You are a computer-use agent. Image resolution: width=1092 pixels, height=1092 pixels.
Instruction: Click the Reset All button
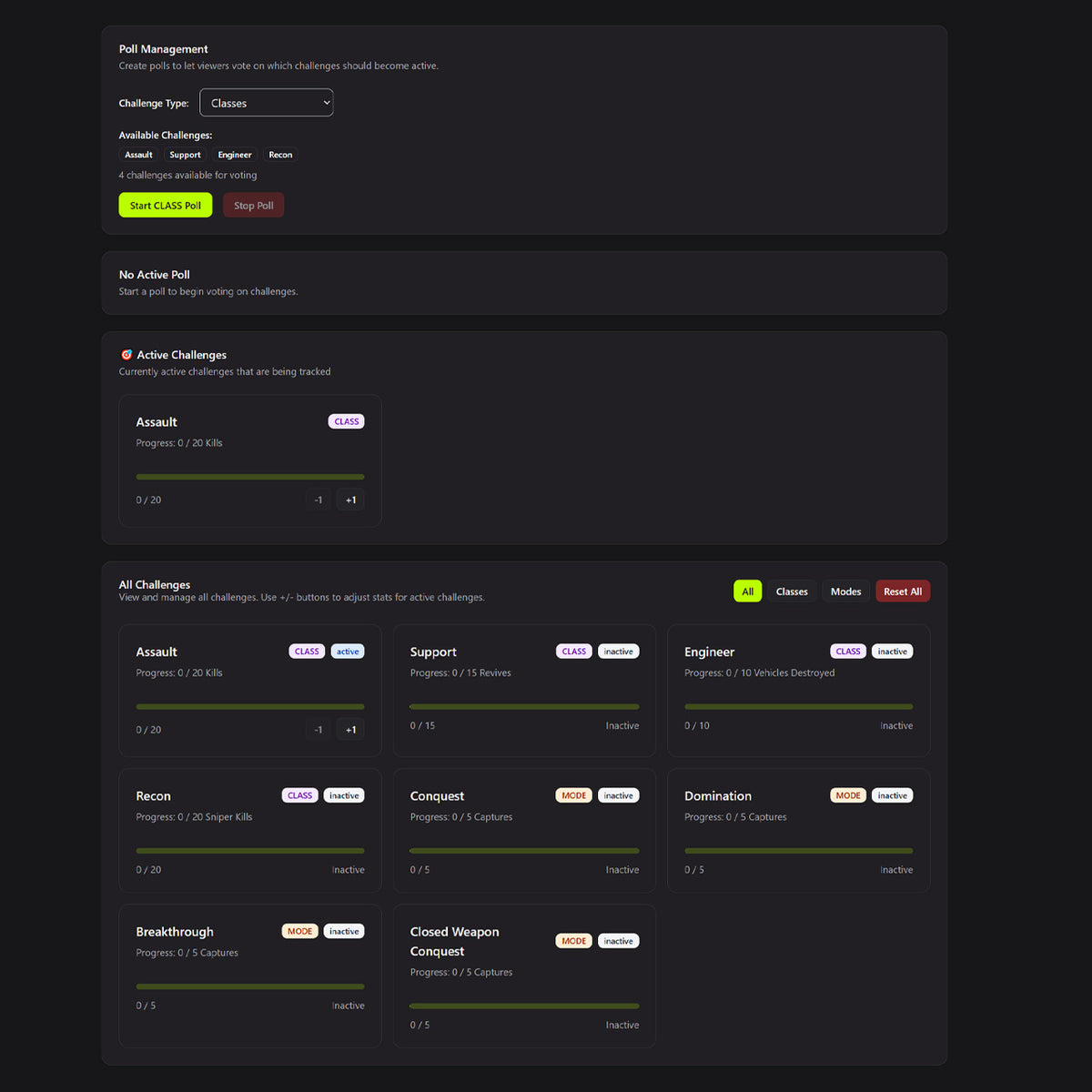click(x=902, y=591)
